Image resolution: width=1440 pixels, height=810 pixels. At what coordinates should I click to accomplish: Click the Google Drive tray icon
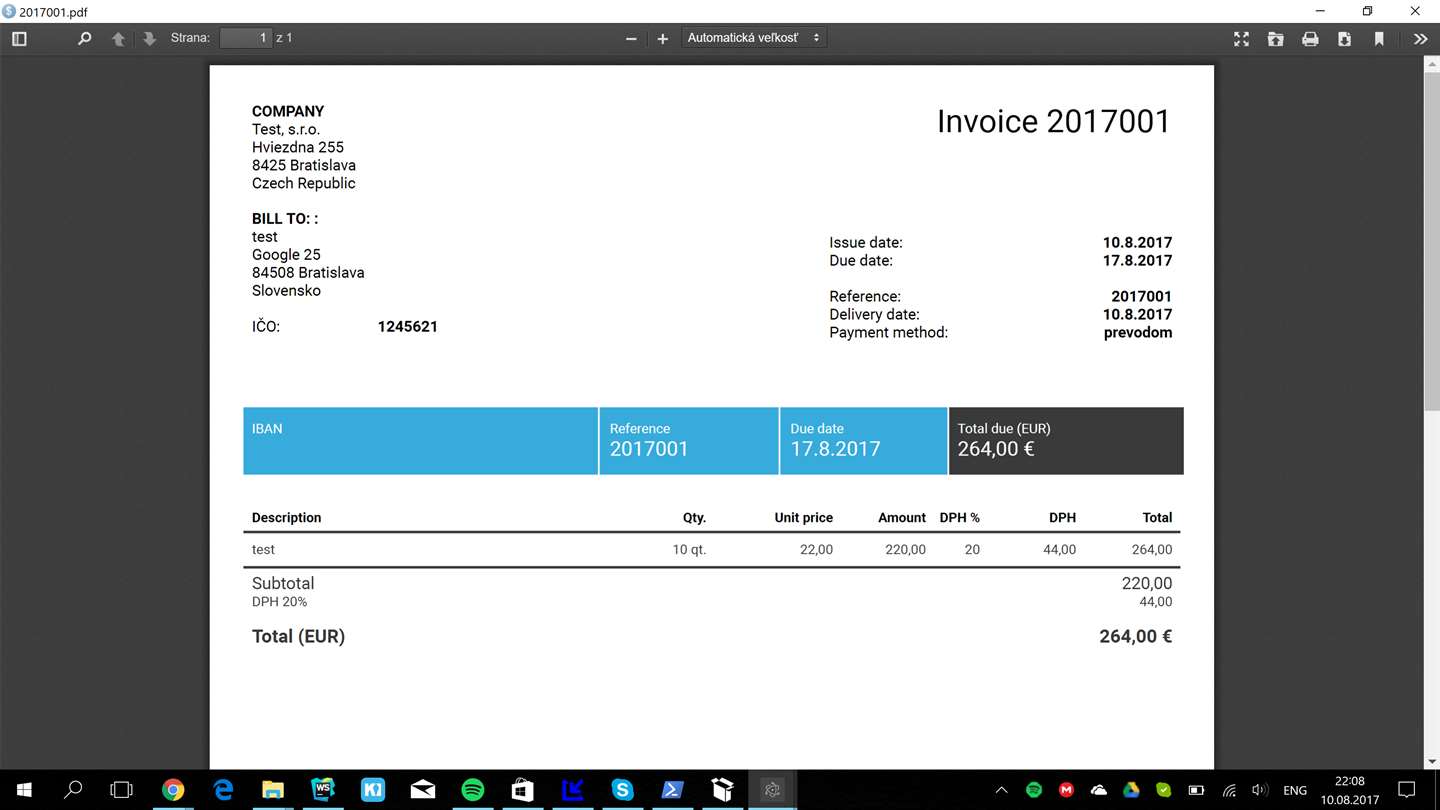coord(1131,790)
